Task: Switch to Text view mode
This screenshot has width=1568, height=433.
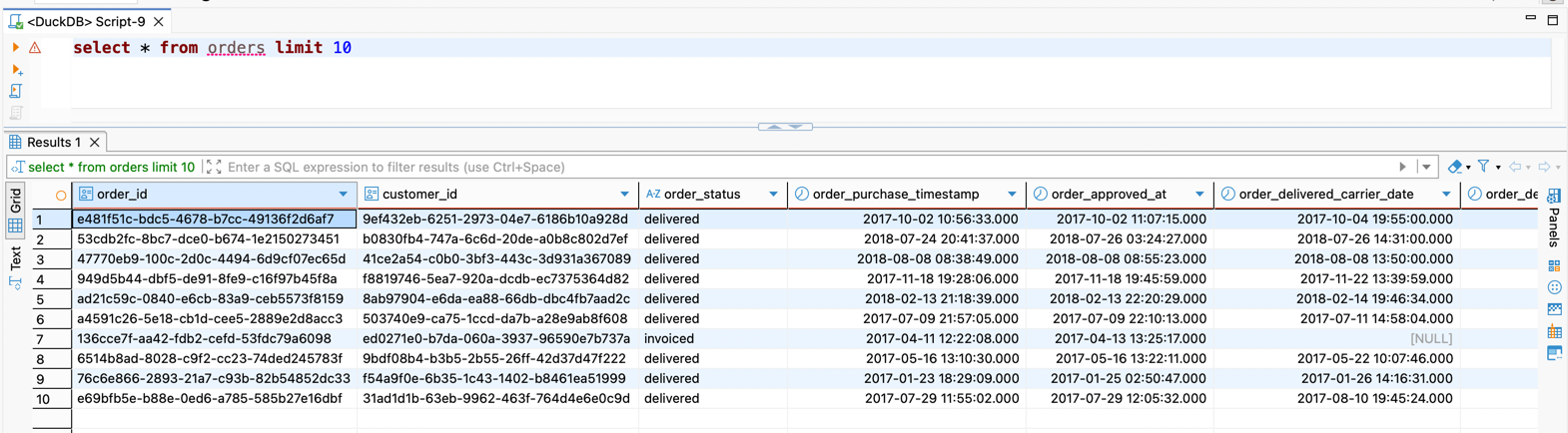Action: tap(16, 259)
